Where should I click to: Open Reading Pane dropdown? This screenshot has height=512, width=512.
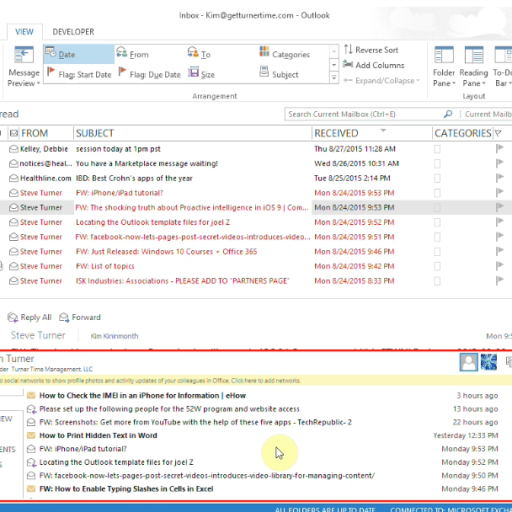coord(474,67)
